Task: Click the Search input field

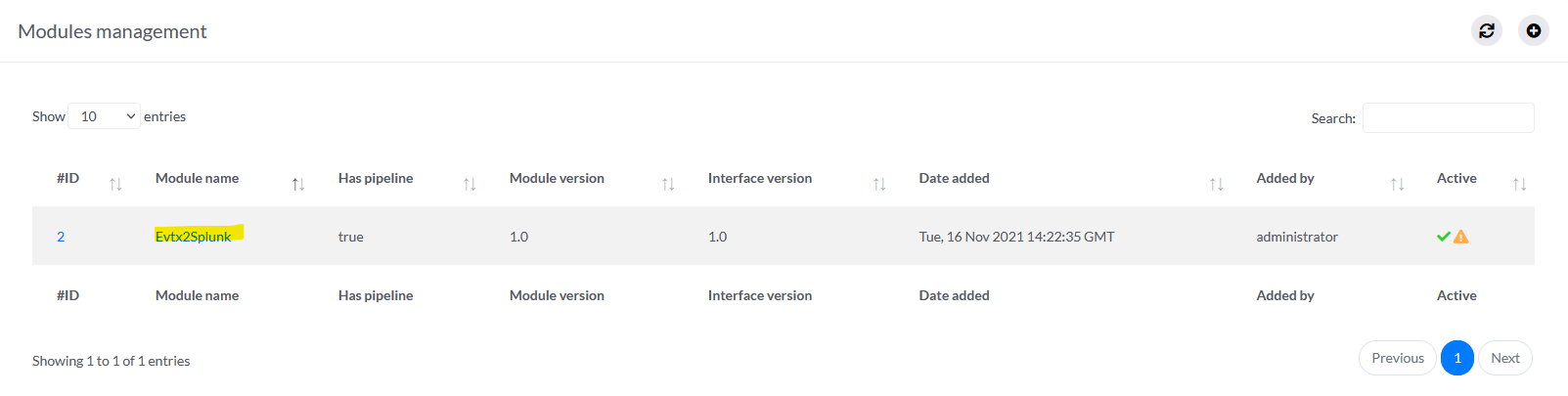Action: pos(1448,117)
